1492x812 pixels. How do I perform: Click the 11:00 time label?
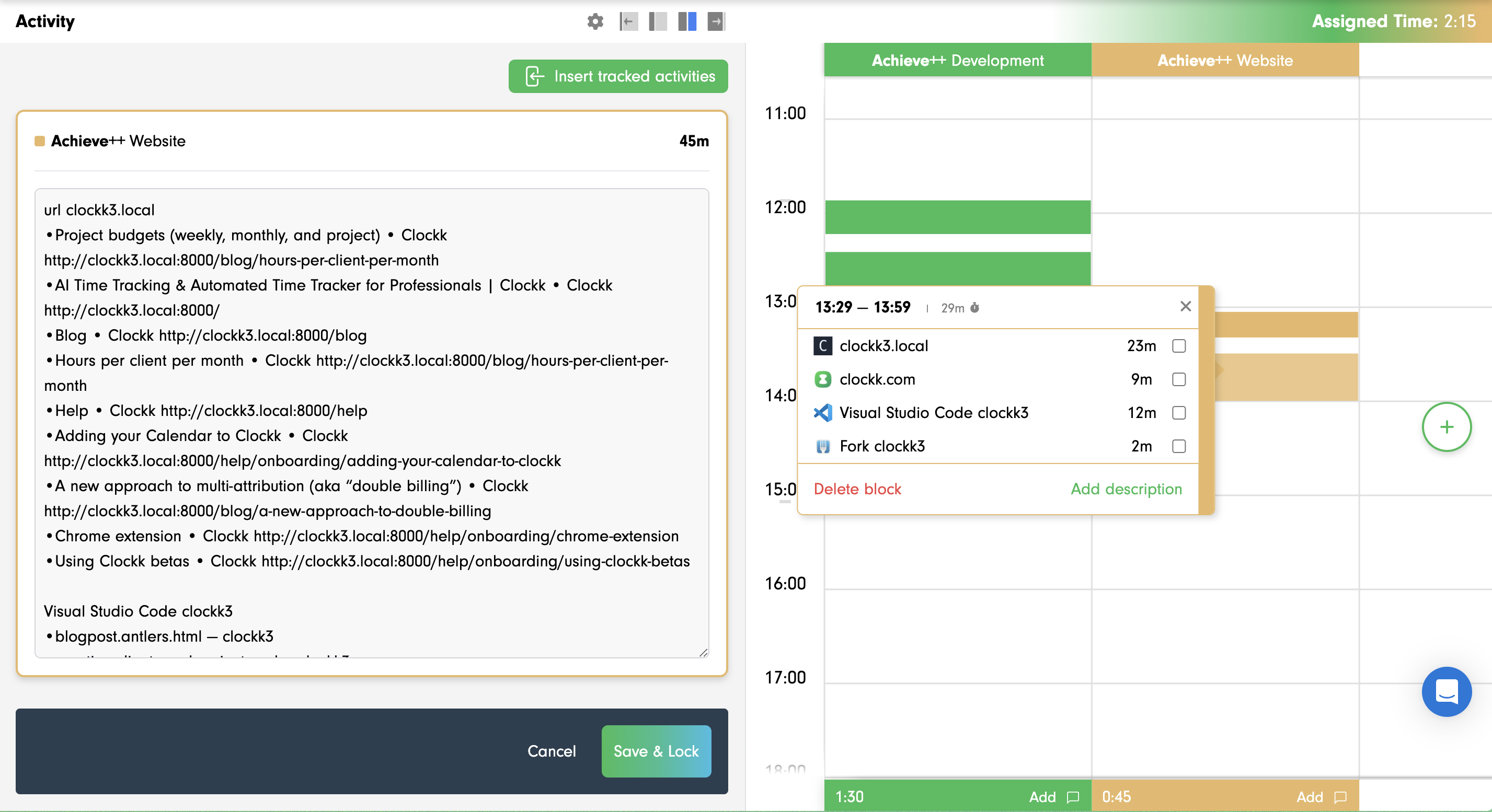pyautogui.click(x=785, y=113)
